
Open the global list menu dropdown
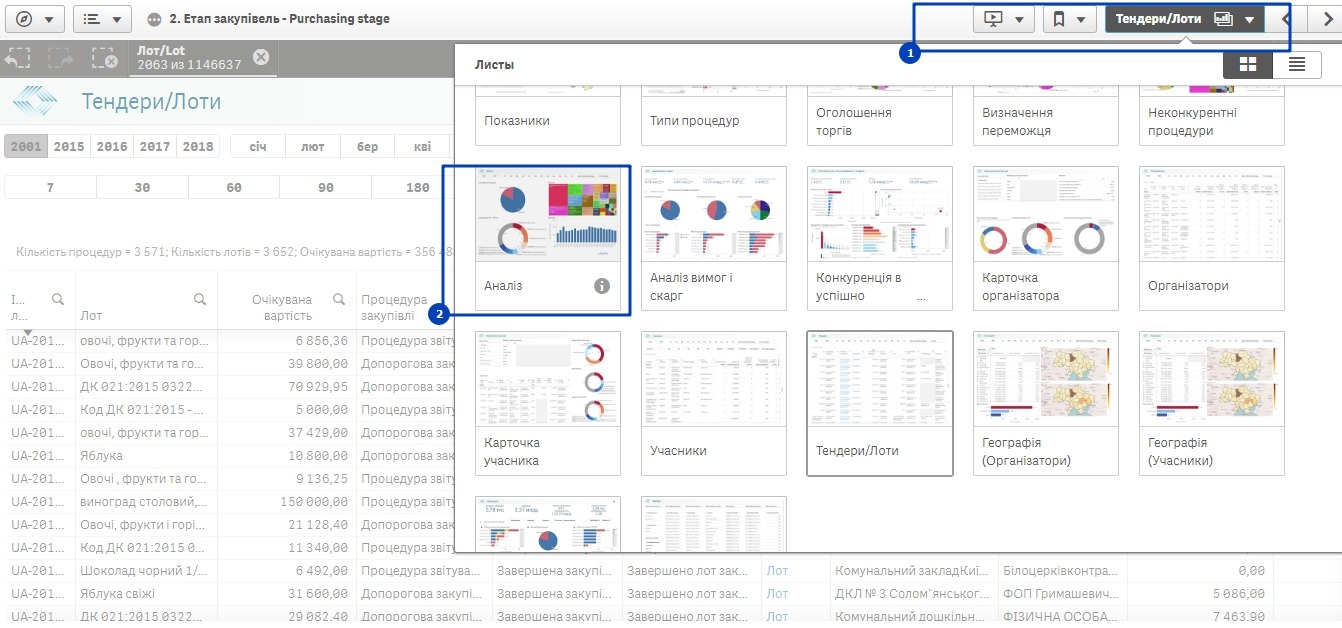(x=102, y=19)
